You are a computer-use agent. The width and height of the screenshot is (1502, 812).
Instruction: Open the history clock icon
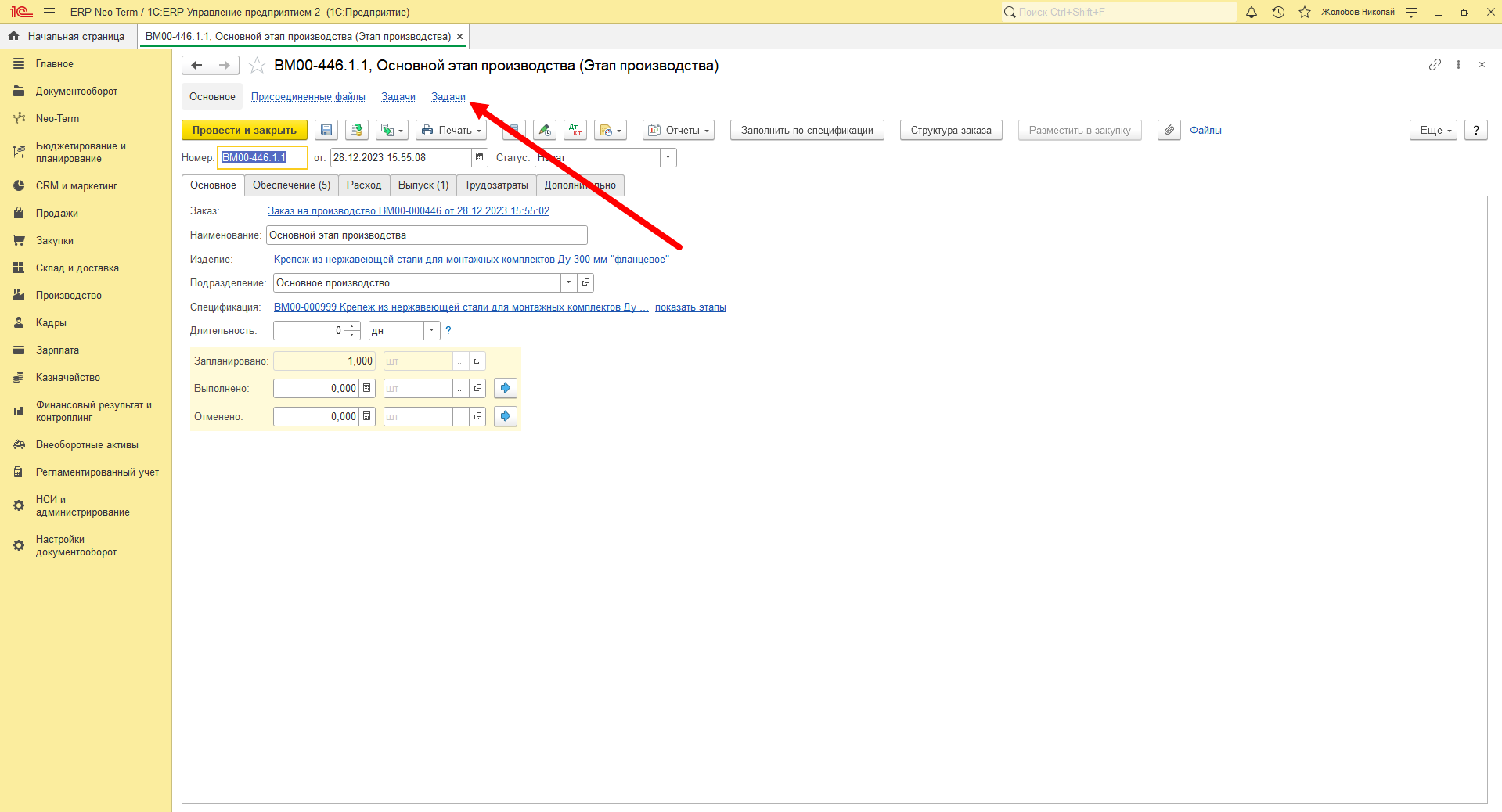(1278, 12)
